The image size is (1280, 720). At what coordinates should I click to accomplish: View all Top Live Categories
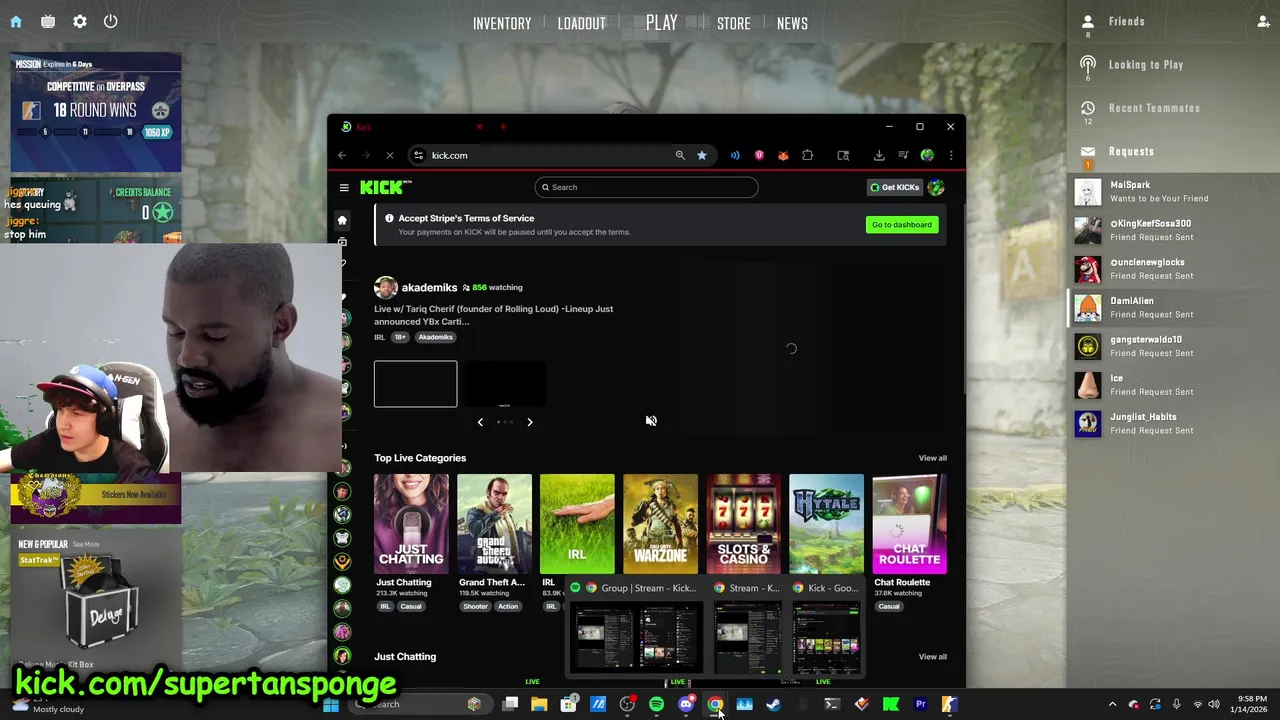click(932, 458)
